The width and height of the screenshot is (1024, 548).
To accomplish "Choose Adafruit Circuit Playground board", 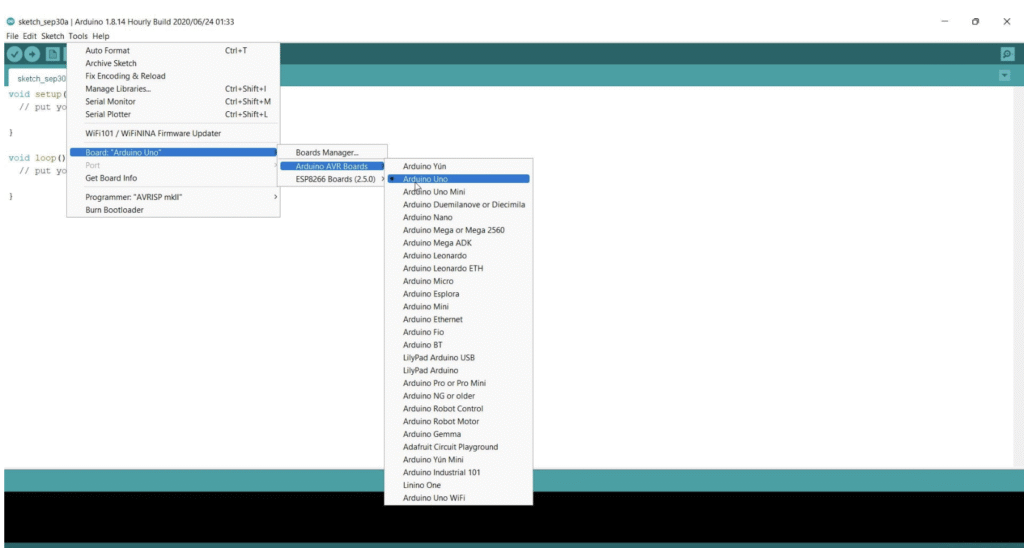I will pyautogui.click(x=450, y=447).
